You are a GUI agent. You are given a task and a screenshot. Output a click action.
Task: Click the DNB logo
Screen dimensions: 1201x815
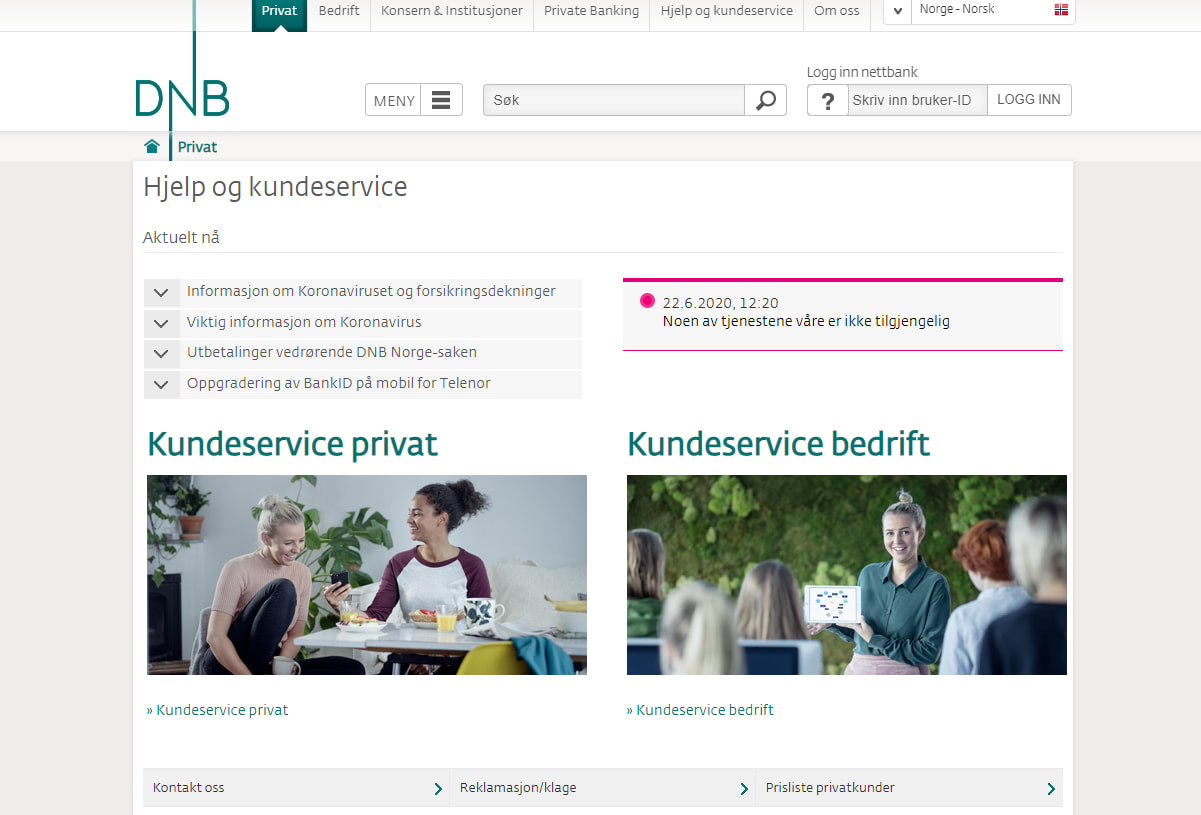point(182,97)
